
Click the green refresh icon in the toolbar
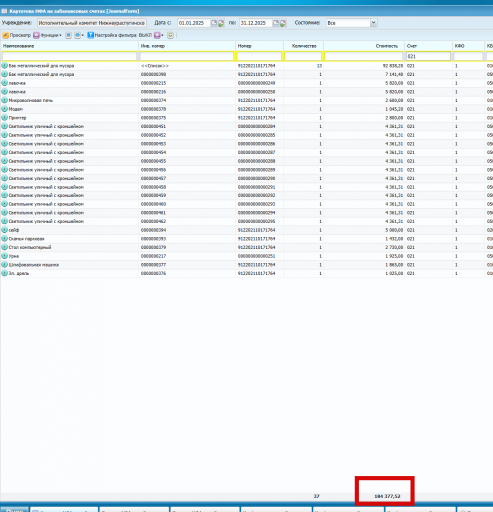coord(170,35)
